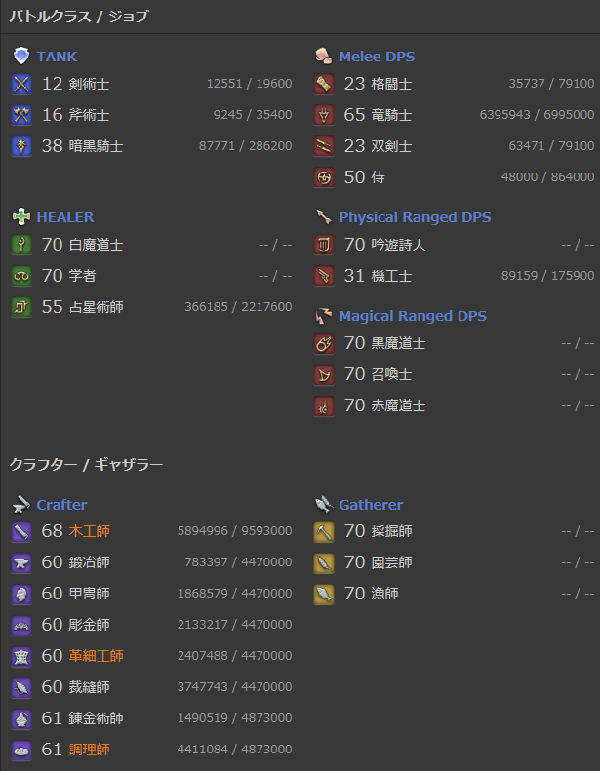Click the 黒魔道士 fireball job icon
600x771 pixels.
pos(324,343)
